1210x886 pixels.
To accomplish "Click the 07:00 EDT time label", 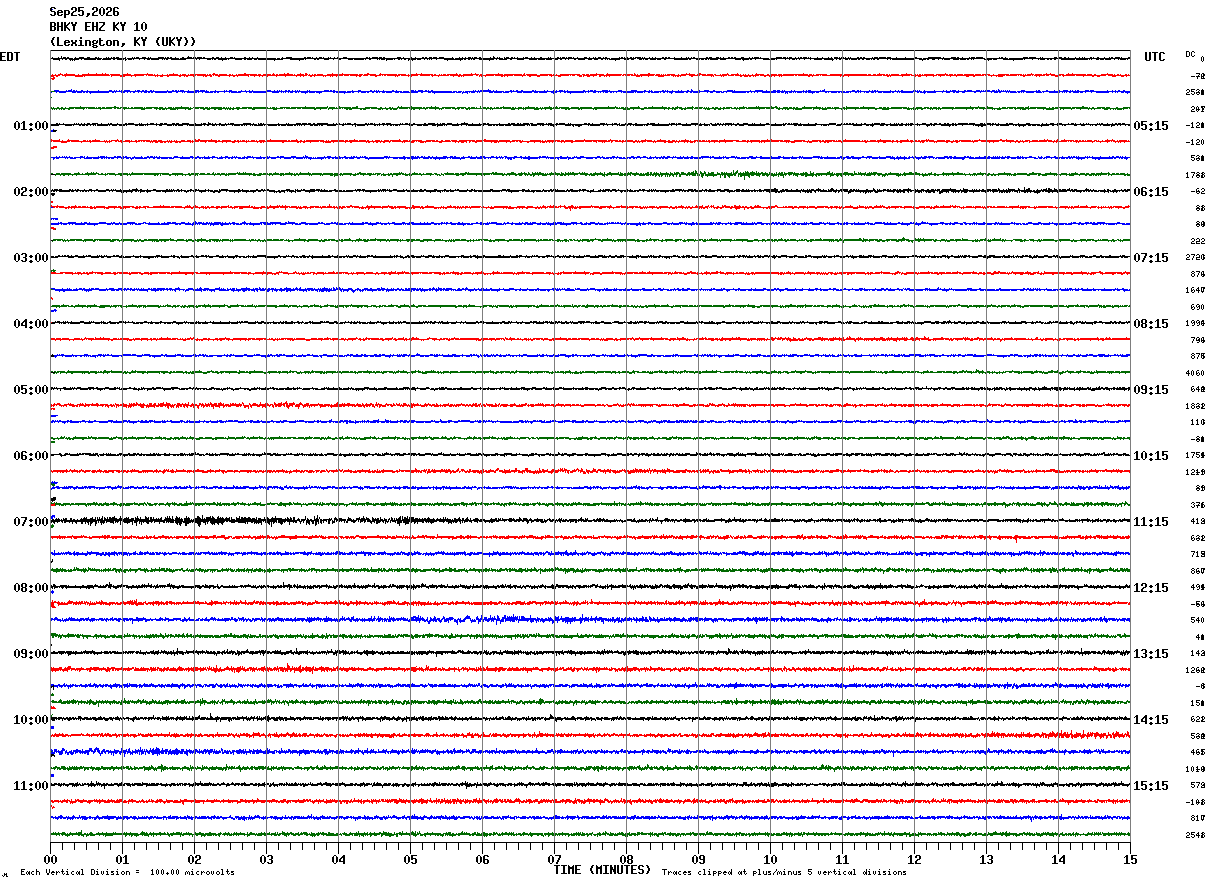I will [31, 522].
